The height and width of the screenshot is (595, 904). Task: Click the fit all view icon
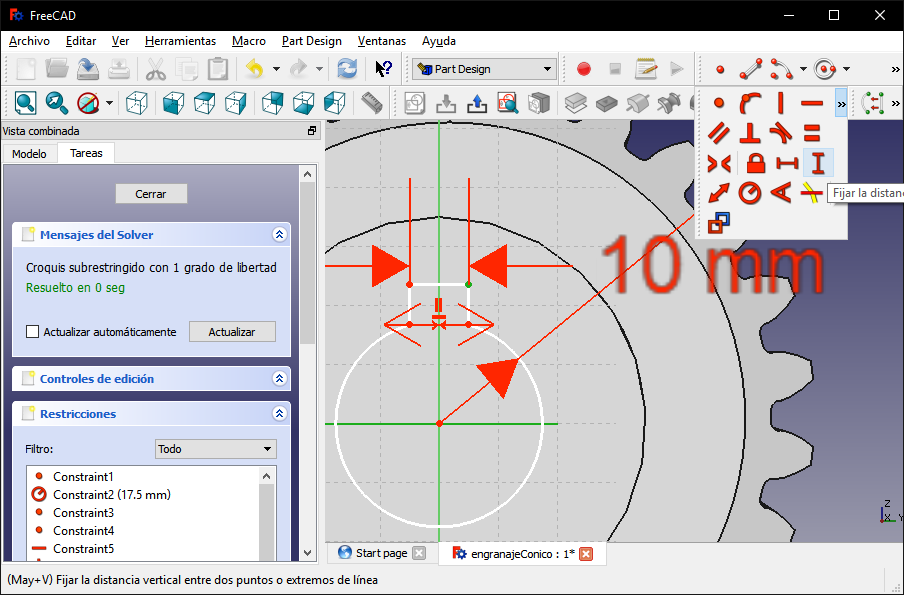25,103
